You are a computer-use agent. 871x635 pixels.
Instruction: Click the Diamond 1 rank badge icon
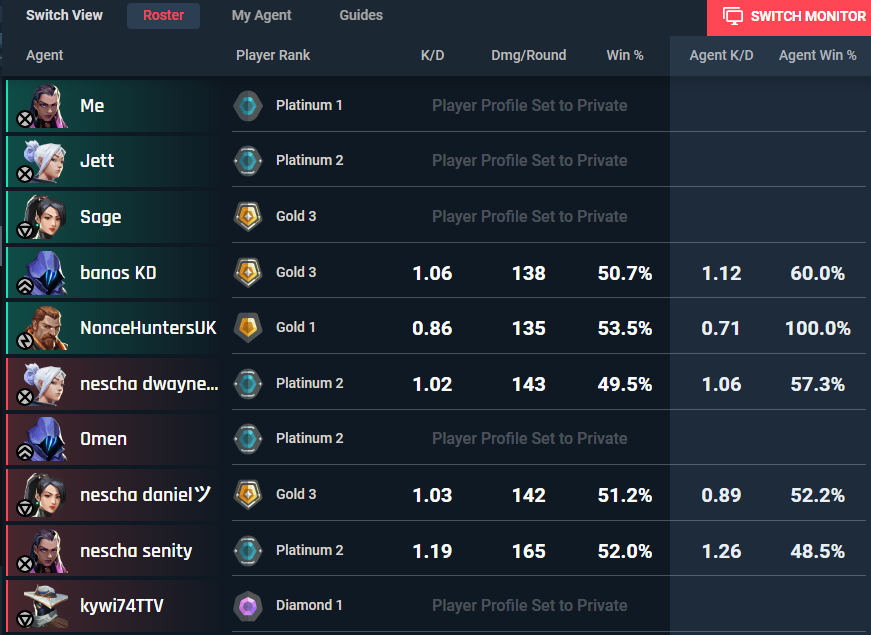coord(248,606)
